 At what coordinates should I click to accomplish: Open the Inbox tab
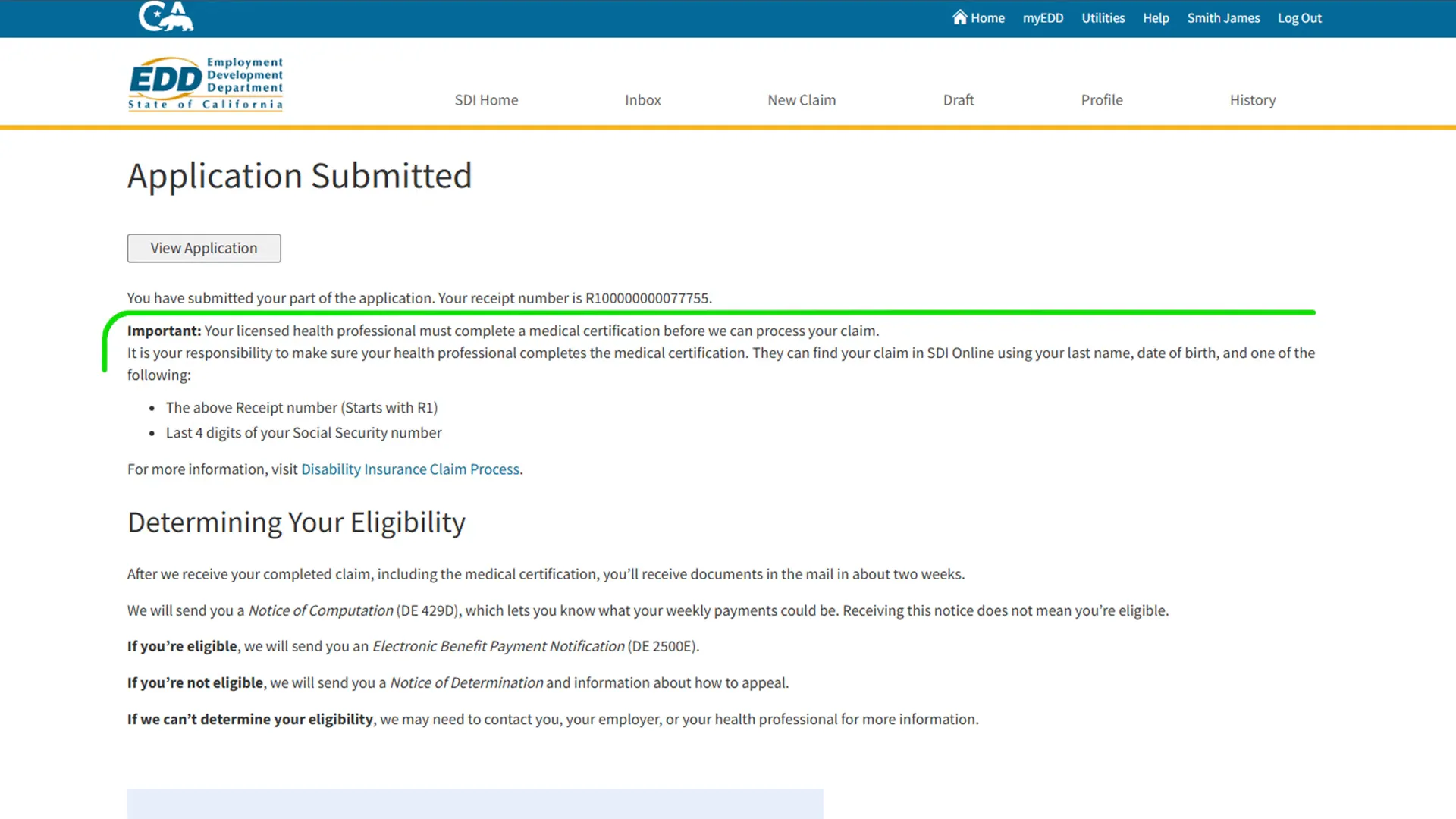pos(642,100)
